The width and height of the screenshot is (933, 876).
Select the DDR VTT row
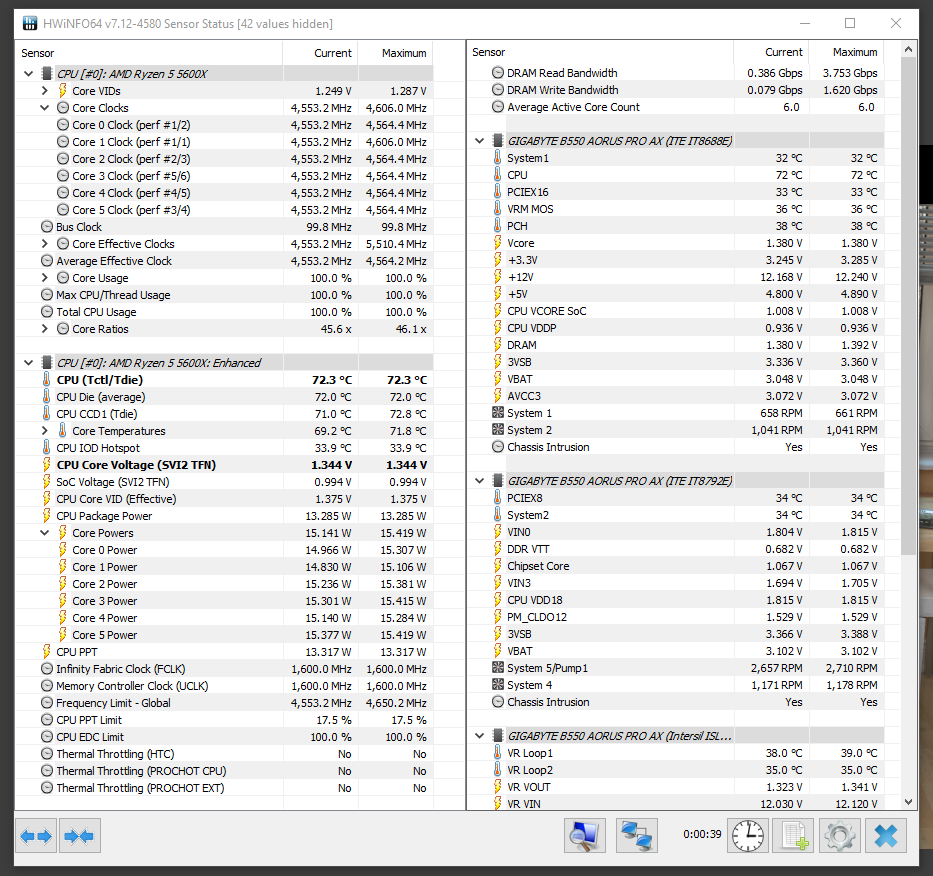tap(675, 549)
